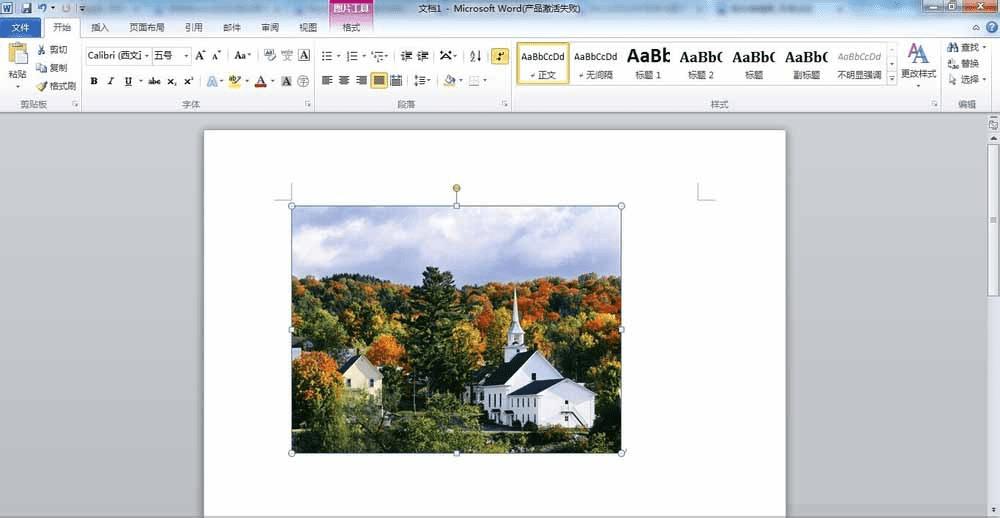This screenshot has height=518, width=1000.
Task: Click Shrink Font icon
Action: coord(217,56)
